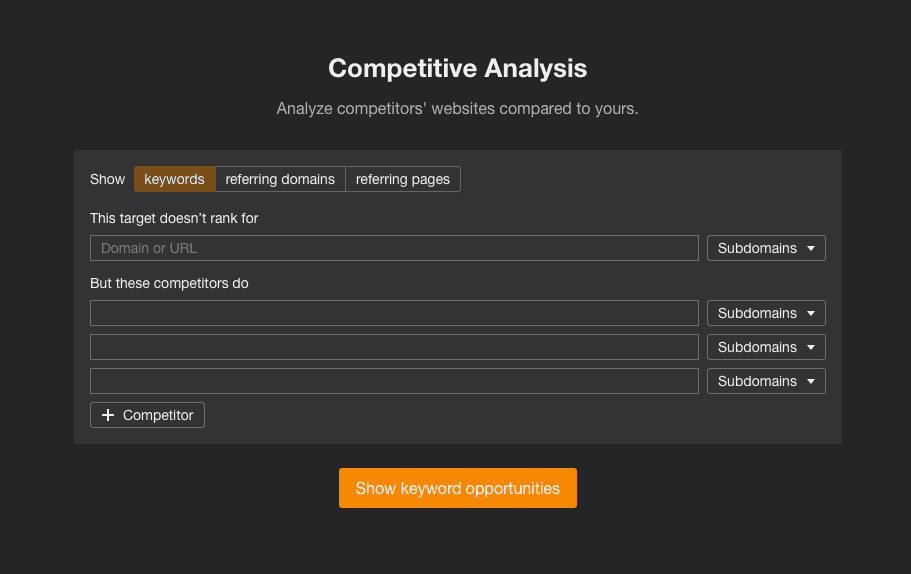Expand the first competitor's Subdomains dropdown
This screenshot has width=911, height=574.
coord(765,313)
